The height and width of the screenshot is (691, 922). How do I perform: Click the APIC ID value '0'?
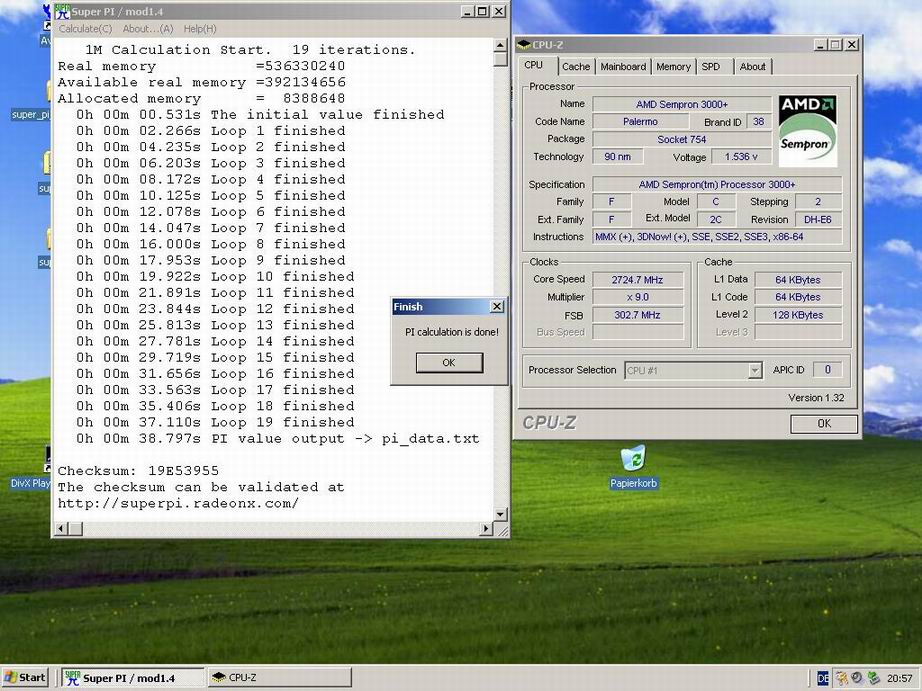(x=827, y=369)
